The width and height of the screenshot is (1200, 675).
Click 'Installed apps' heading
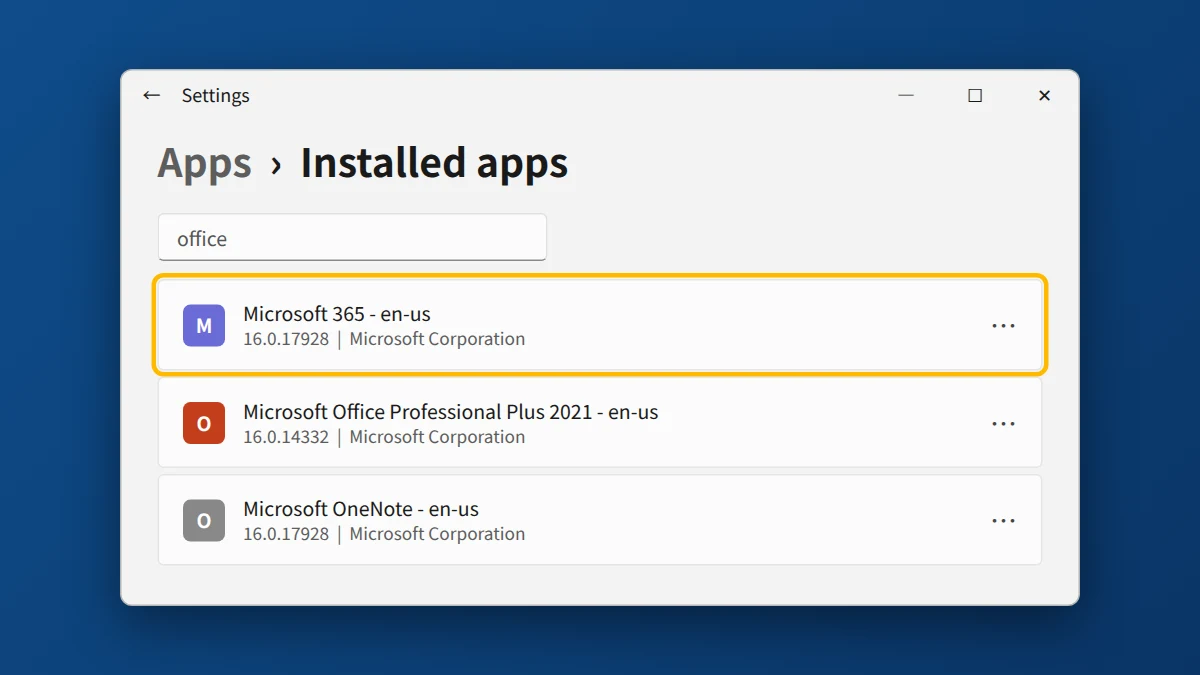click(x=434, y=163)
